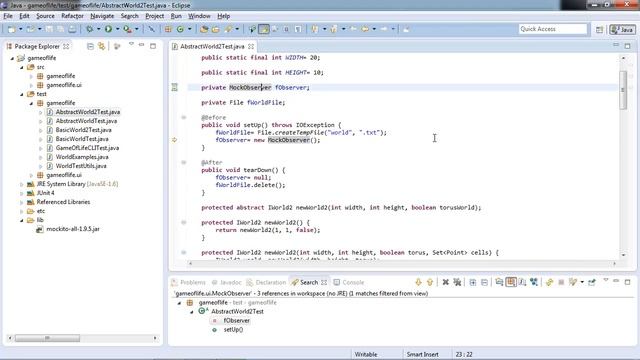Image resolution: width=640 pixels, height=360 pixels.
Task: Click the Package Explorer horizontal scrollbar thumb
Action: point(47,338)
